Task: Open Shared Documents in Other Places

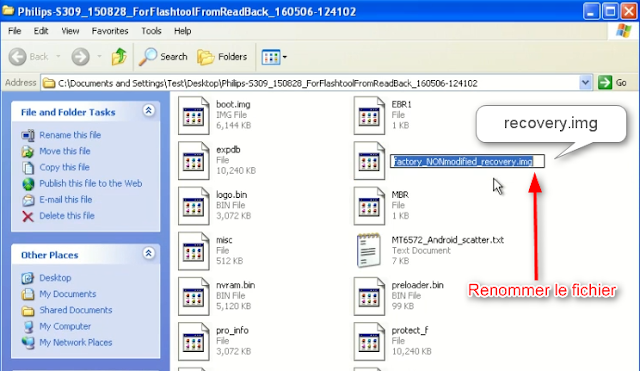Action: coord(76,310)
